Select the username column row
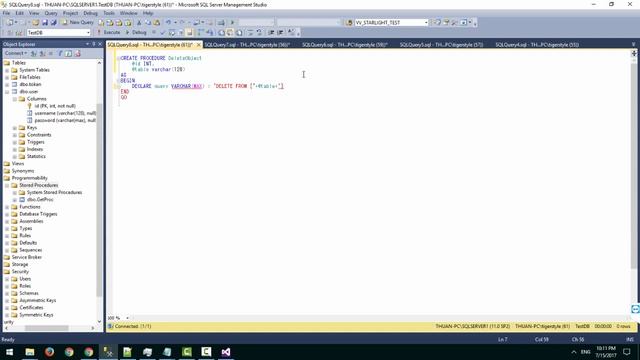 coord(61,113)
